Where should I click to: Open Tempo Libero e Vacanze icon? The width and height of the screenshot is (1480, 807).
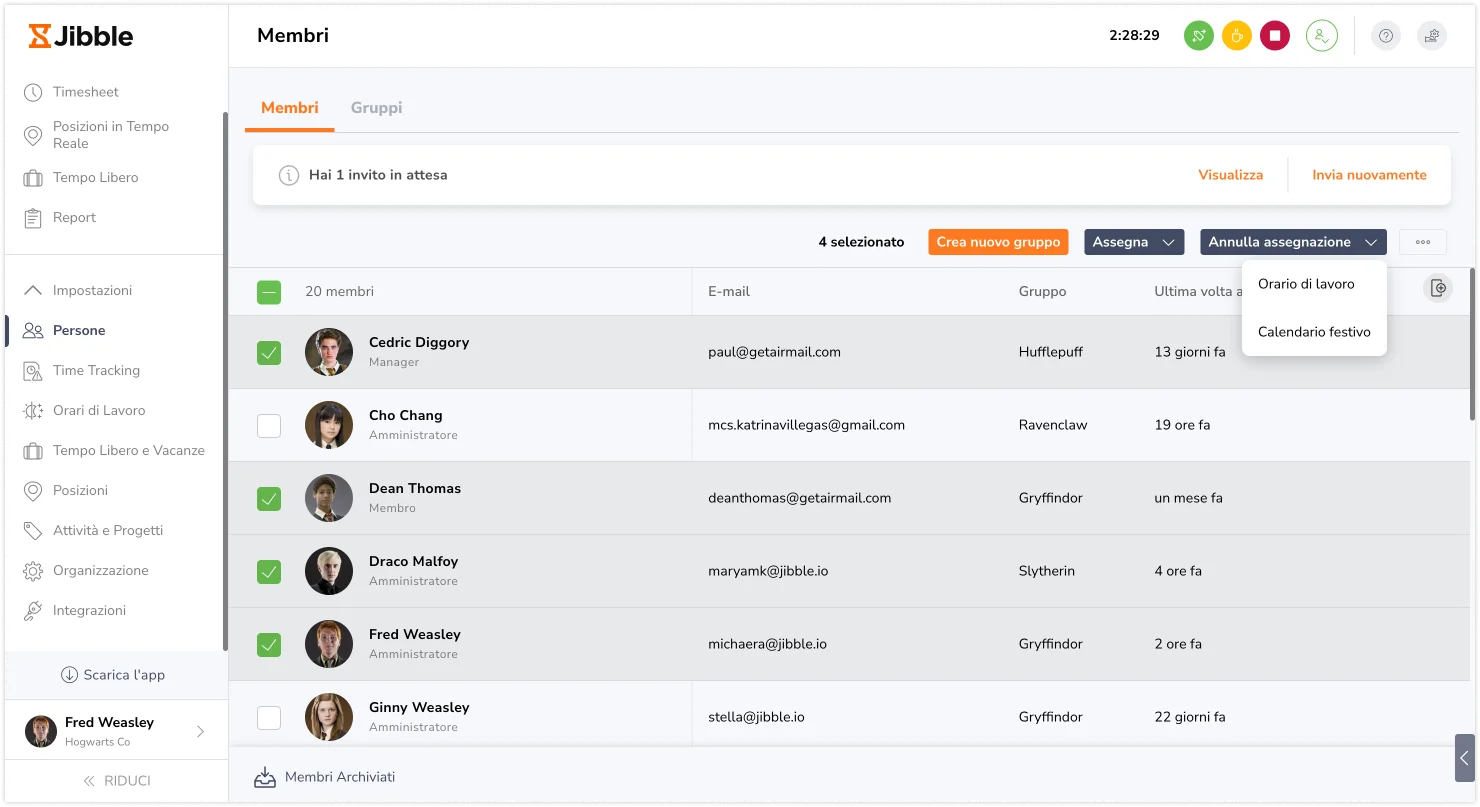[33, 451]
